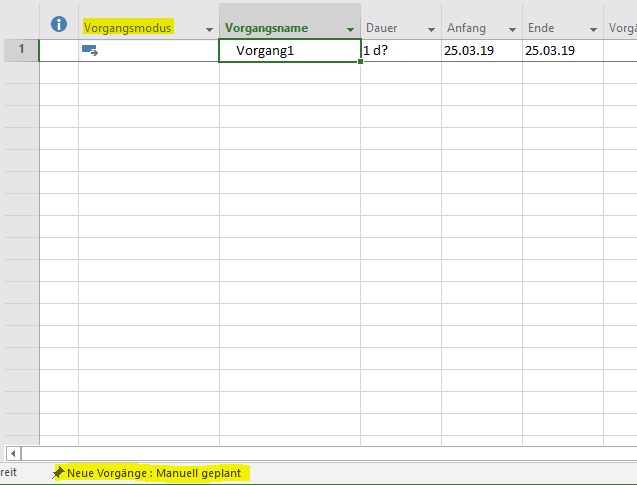Click the empty Vorgangsname cell below Vorgang1
The width and height of the screenshot is (637, 485).
pos(289,73)
